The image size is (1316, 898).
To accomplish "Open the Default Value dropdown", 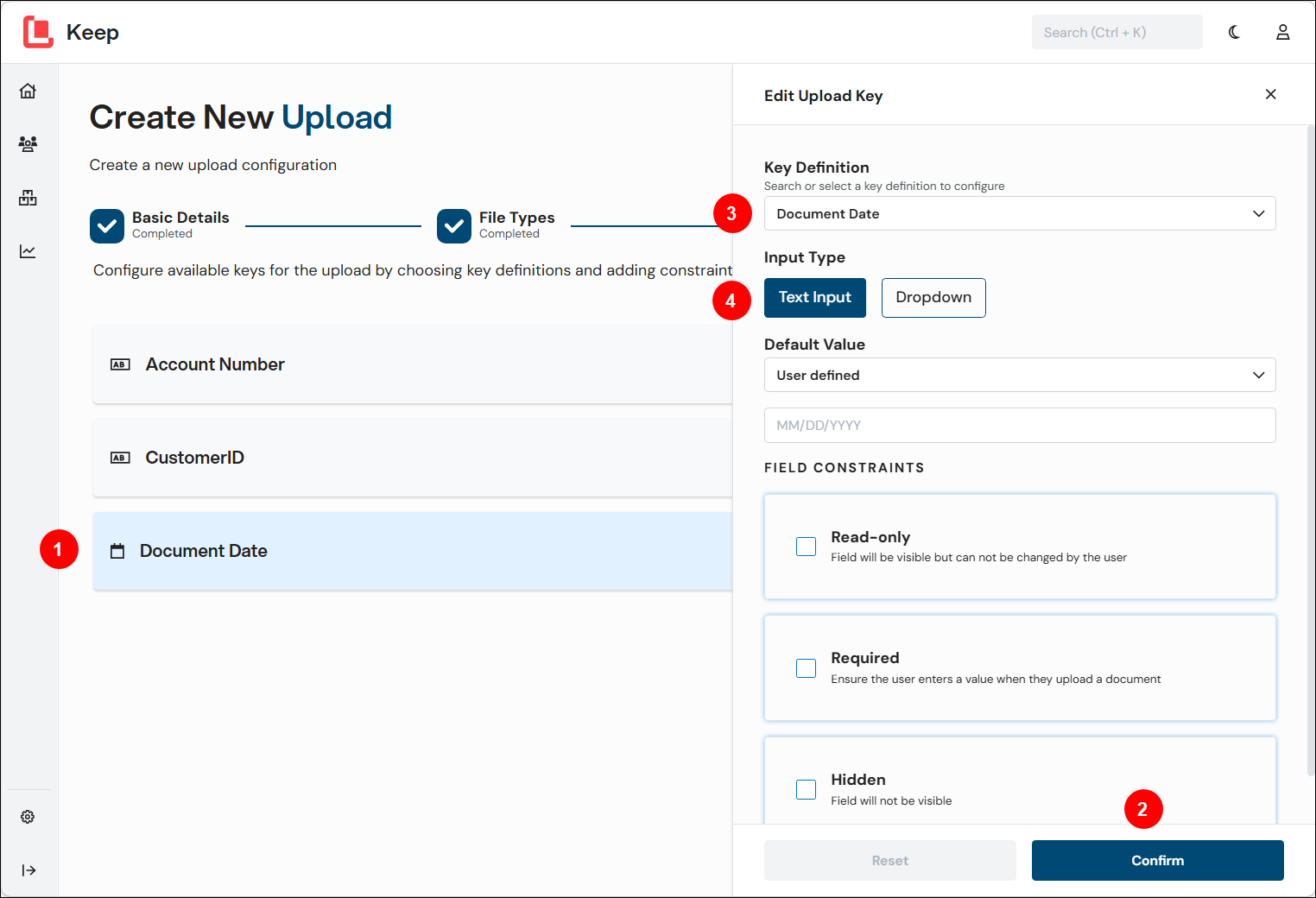I will 1020,375.
